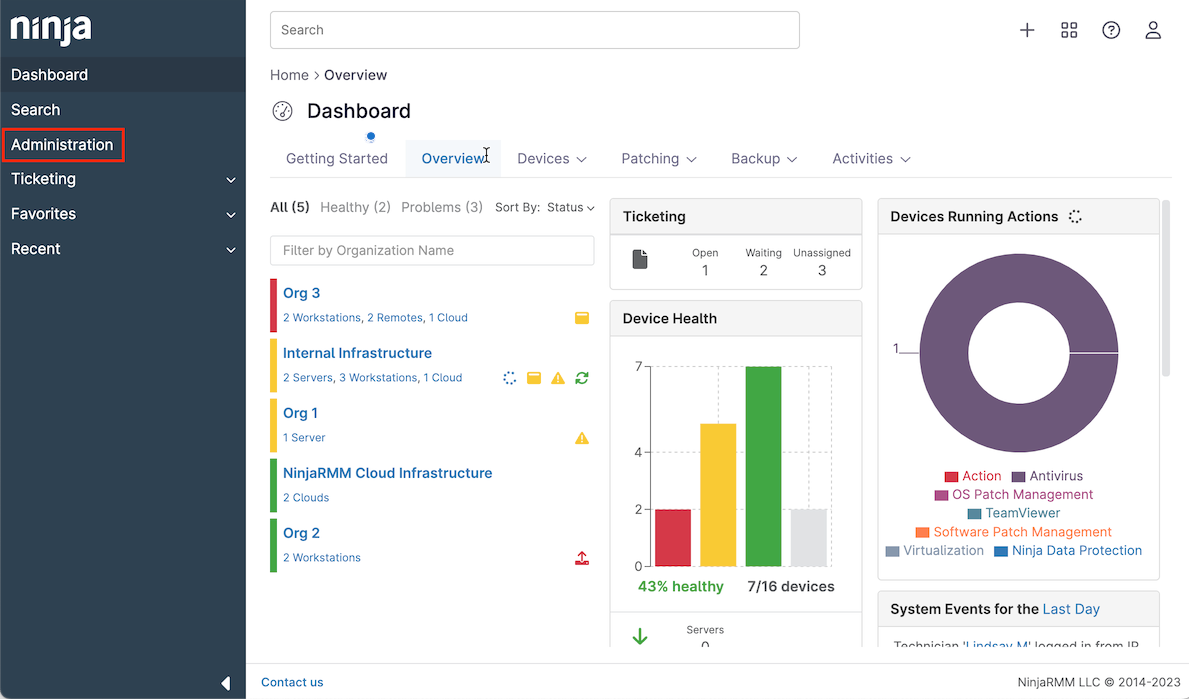
Task: Open the user profile icon
Action: 1153,30
